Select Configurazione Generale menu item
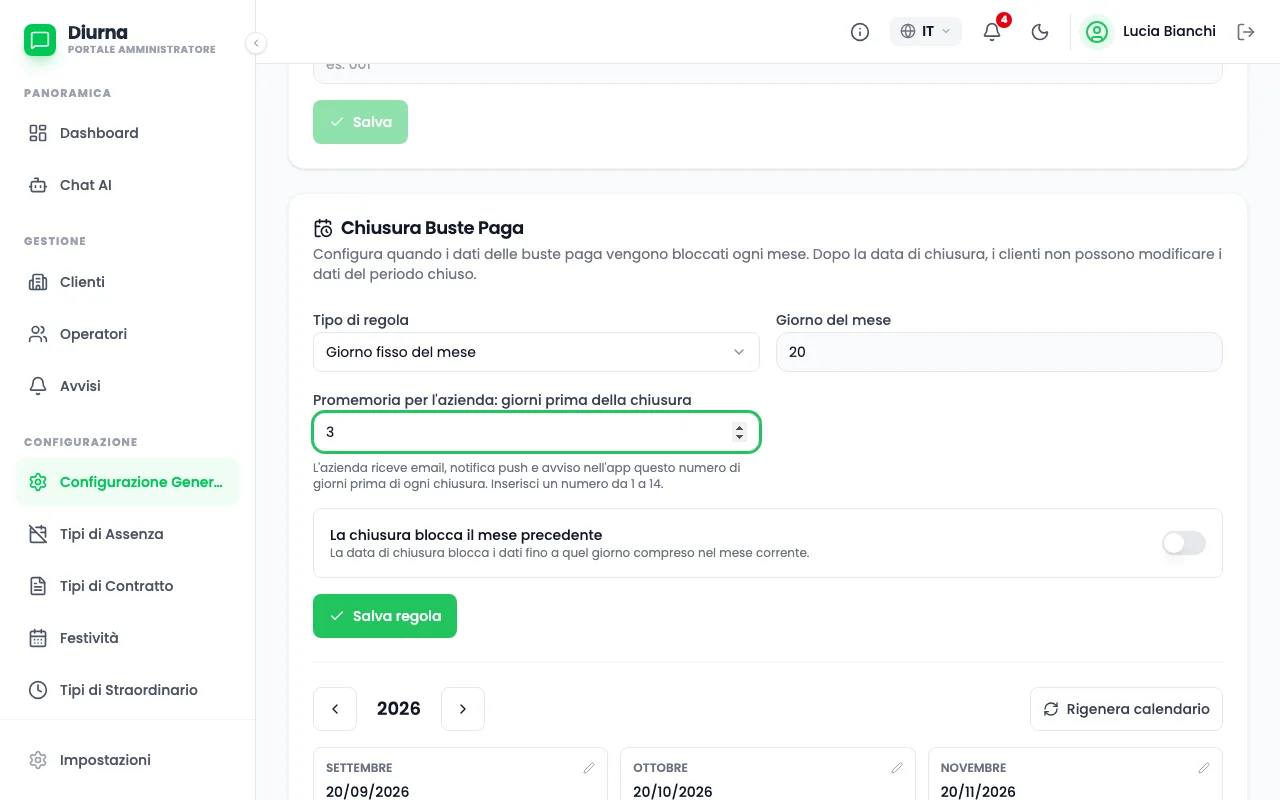 (128, 482)
